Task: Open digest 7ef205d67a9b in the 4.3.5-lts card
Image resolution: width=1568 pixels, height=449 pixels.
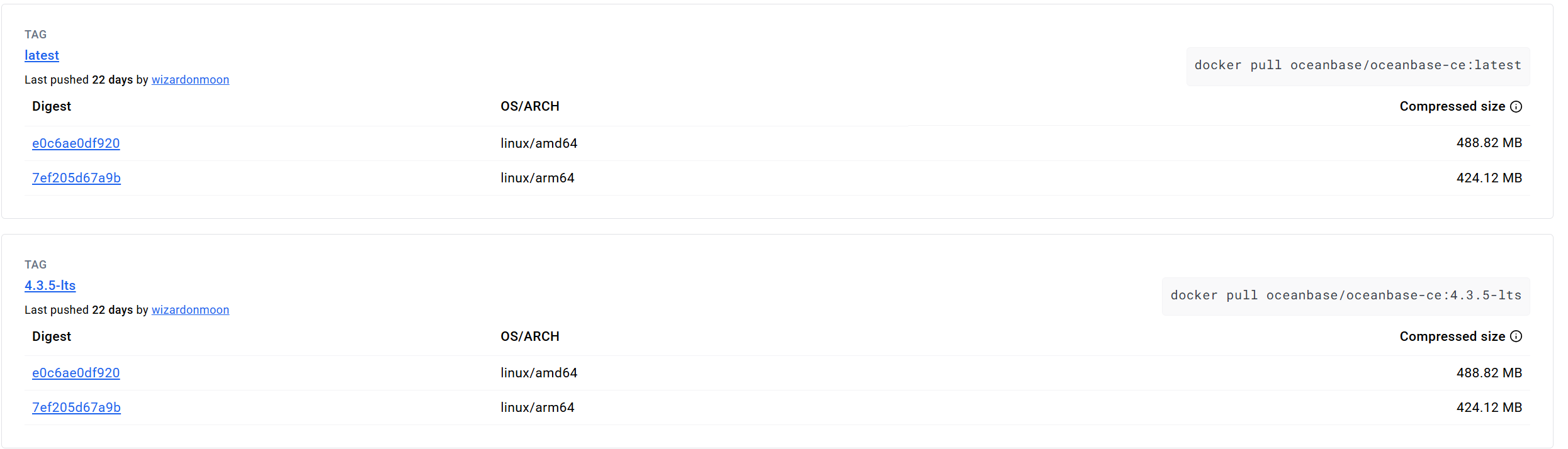Action: [x=76, y=407]
